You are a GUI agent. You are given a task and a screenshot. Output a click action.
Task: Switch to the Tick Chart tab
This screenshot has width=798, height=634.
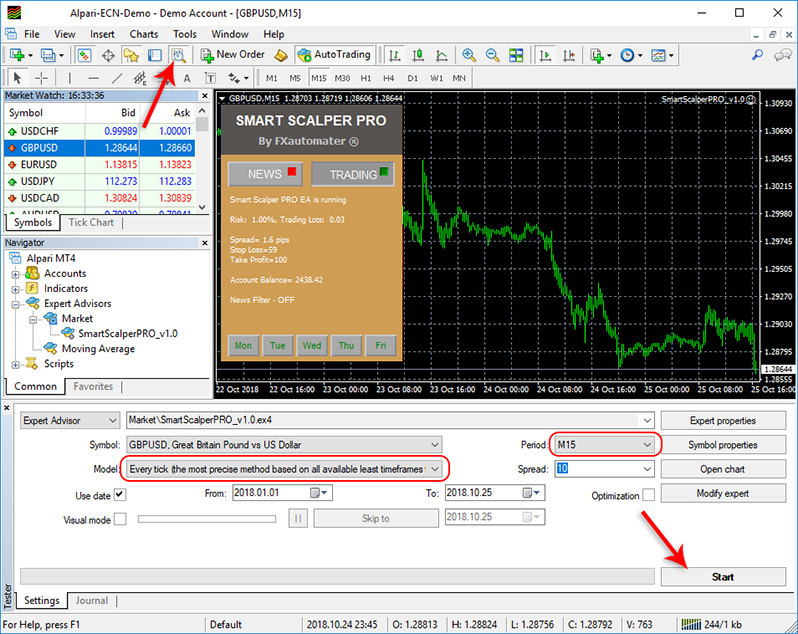[x=91, y=222]
